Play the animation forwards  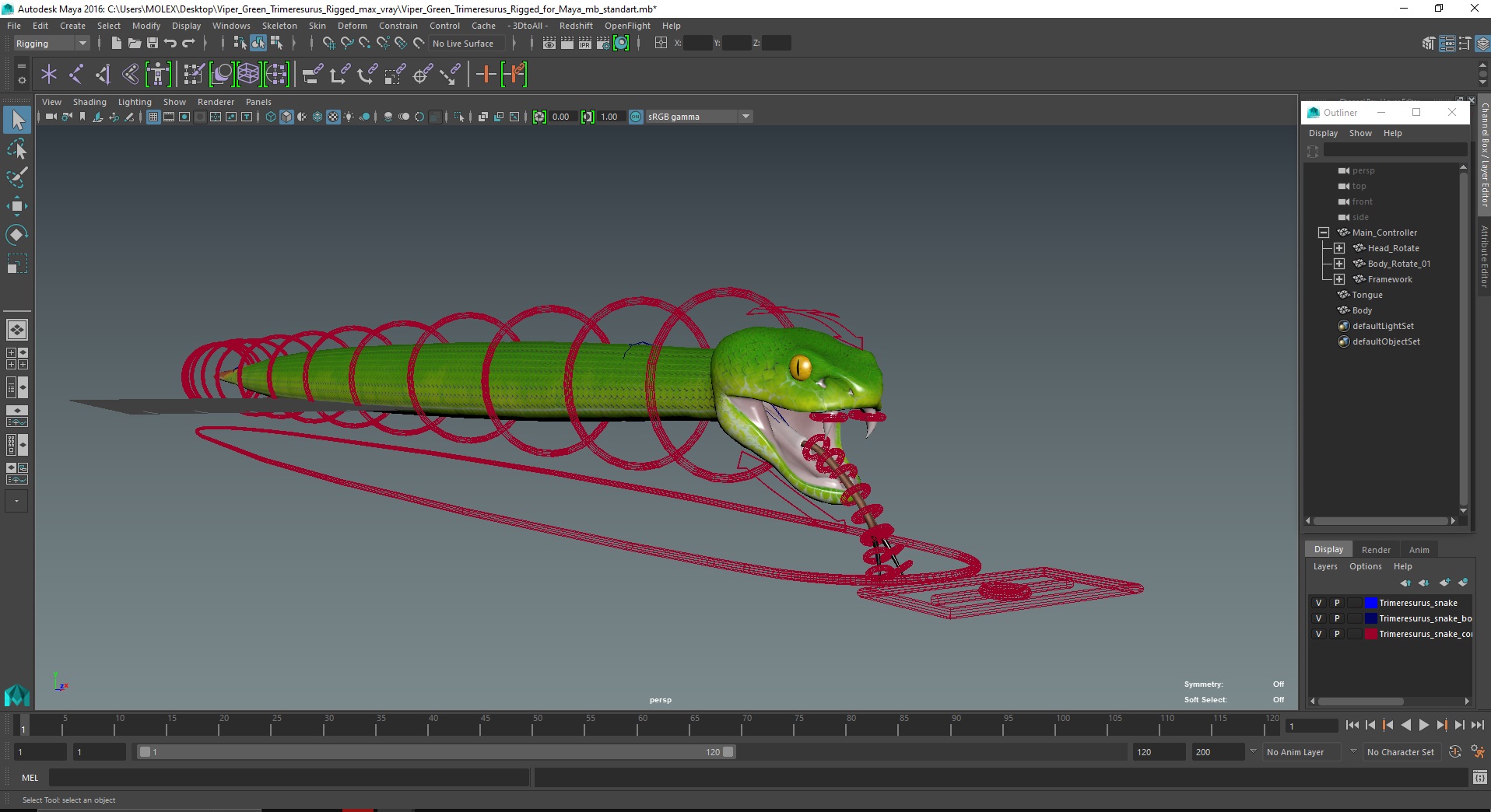coord(1423,725)
